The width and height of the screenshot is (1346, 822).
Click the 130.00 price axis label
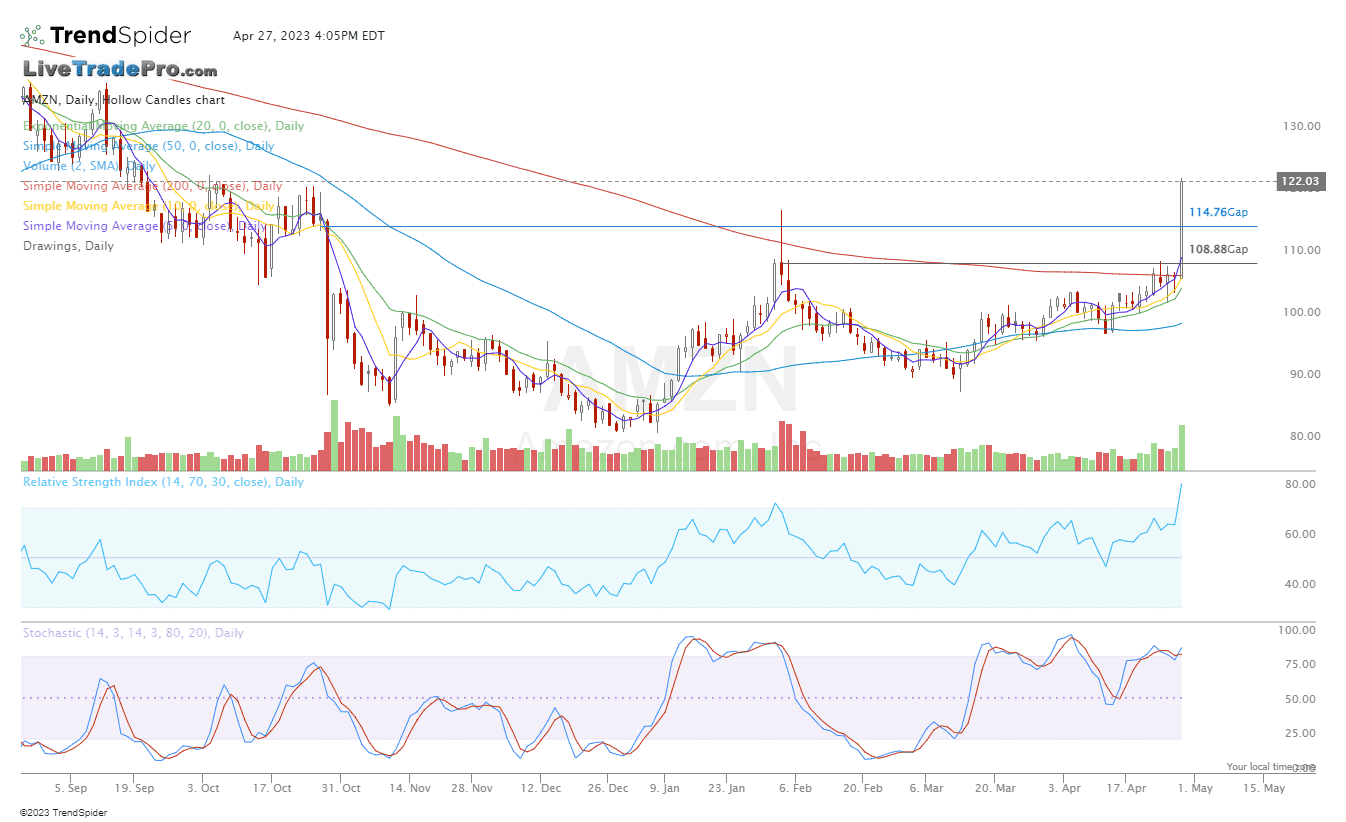point(1301,126)
